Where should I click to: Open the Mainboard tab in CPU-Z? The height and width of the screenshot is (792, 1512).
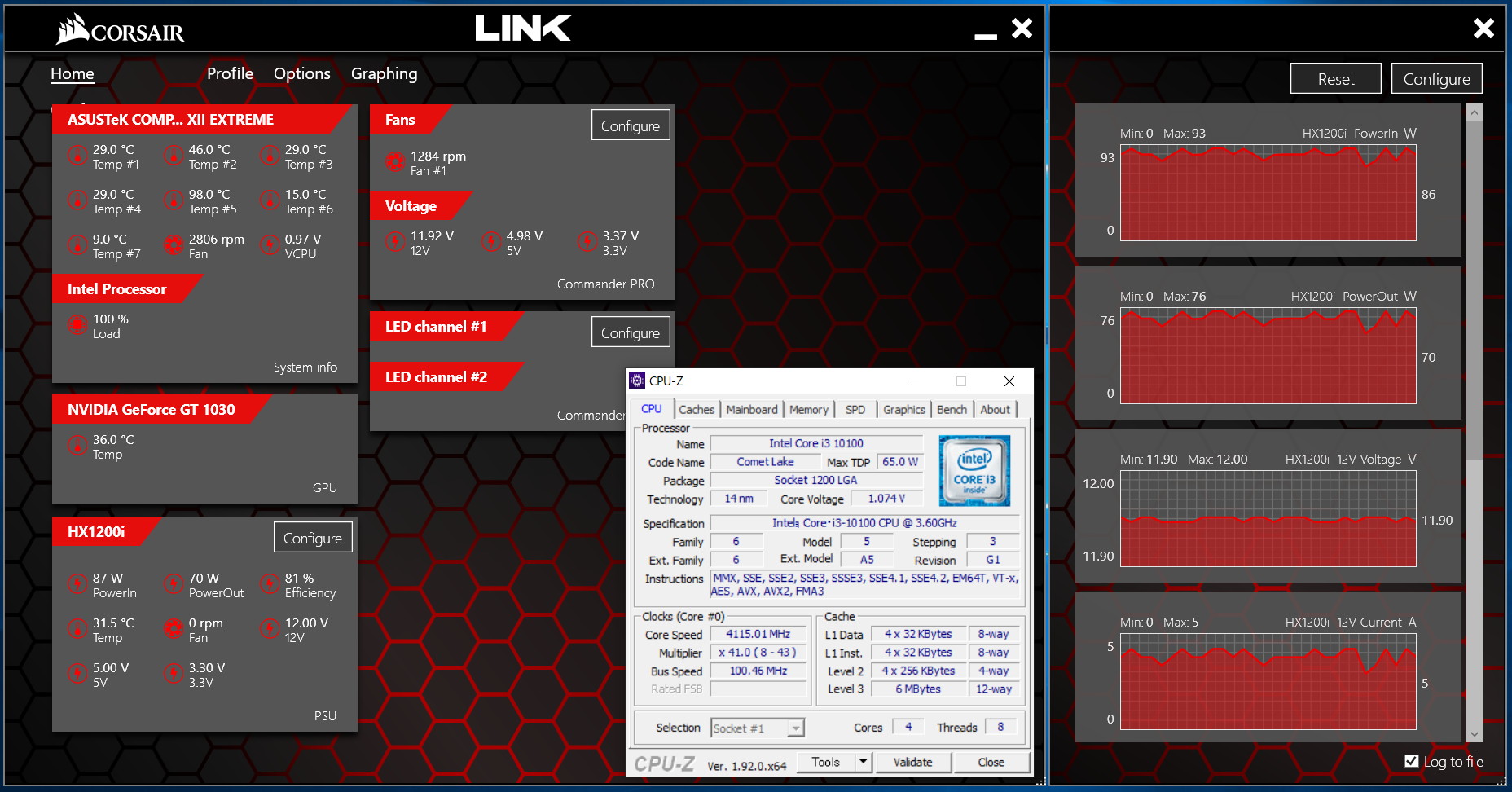(x=751, y=410)
